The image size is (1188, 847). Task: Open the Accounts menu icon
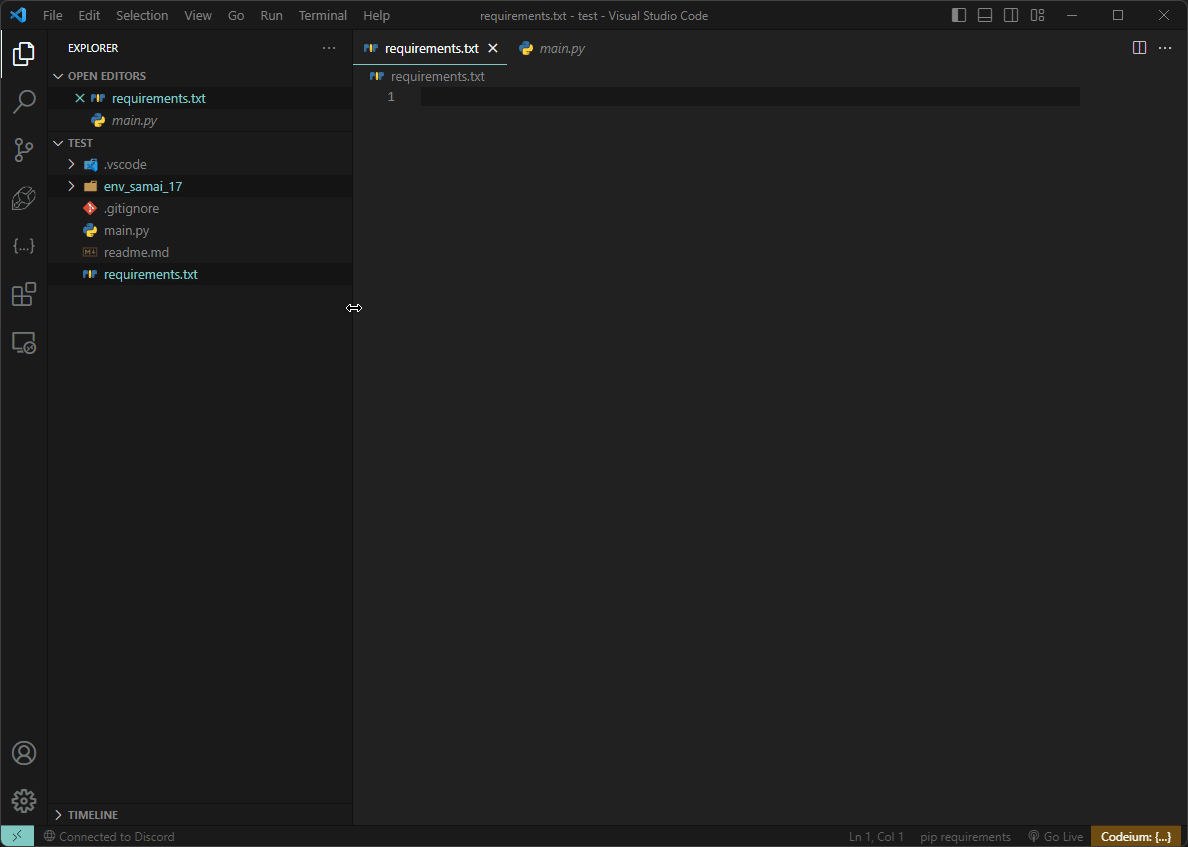point(24,753)
